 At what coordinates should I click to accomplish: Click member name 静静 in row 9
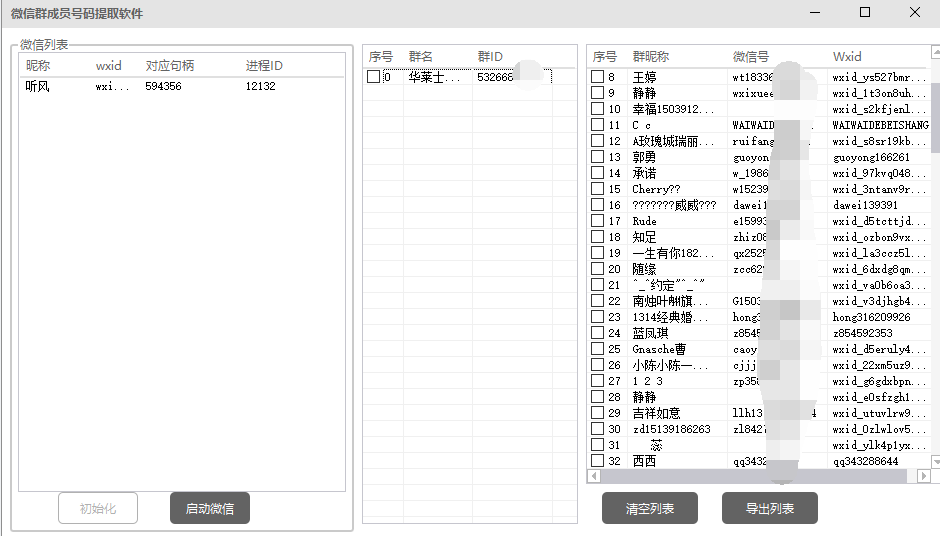pos(644,93)
